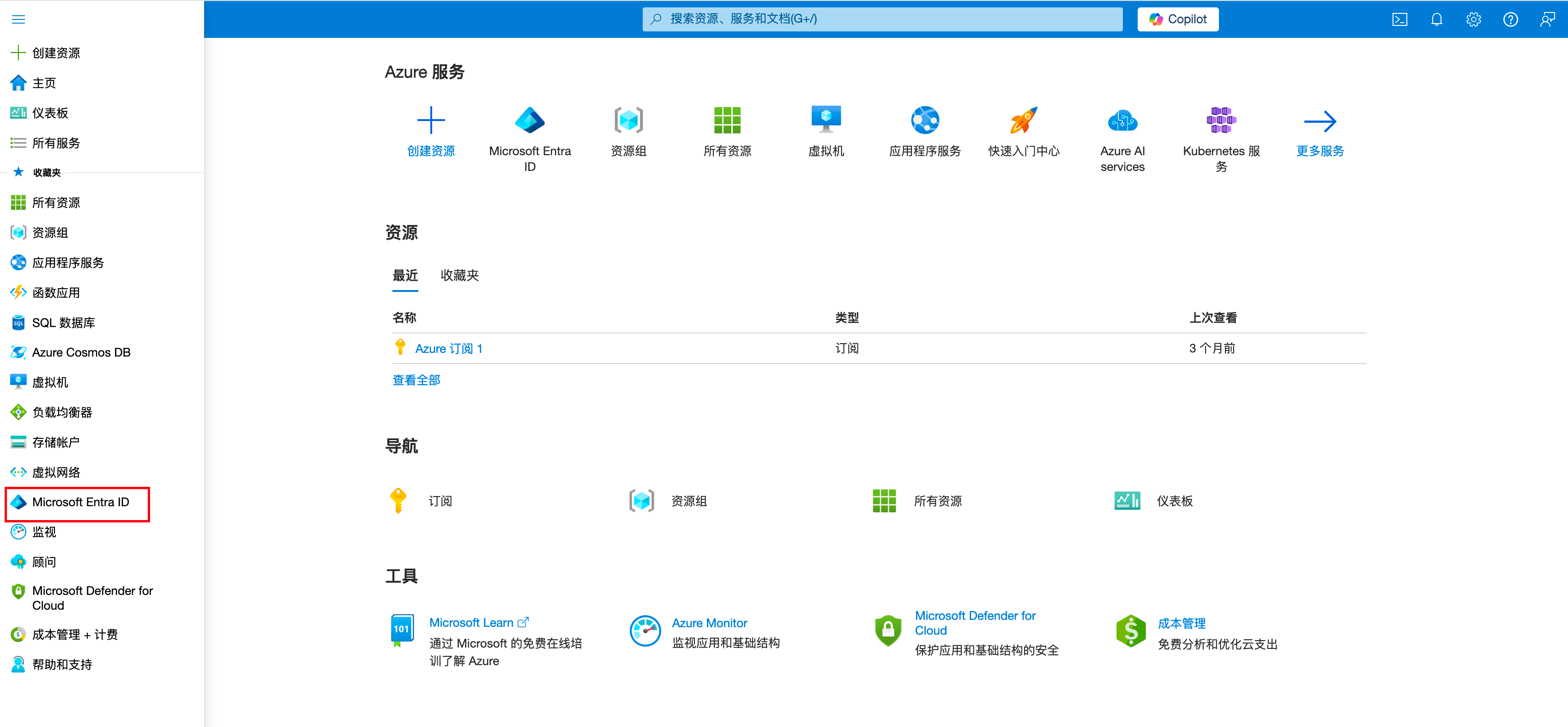The width and height of the screenshot is (1568, 727).
Task: Click the Kubernetes 服务 service icon
Action: pyautogui.click(x=1220, y=121)
